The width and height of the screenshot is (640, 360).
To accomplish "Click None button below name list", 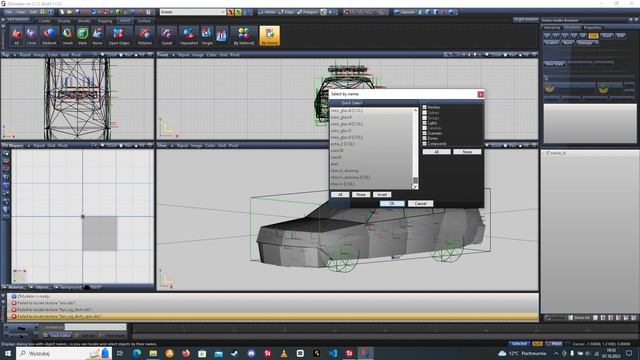I will point(361,194).
